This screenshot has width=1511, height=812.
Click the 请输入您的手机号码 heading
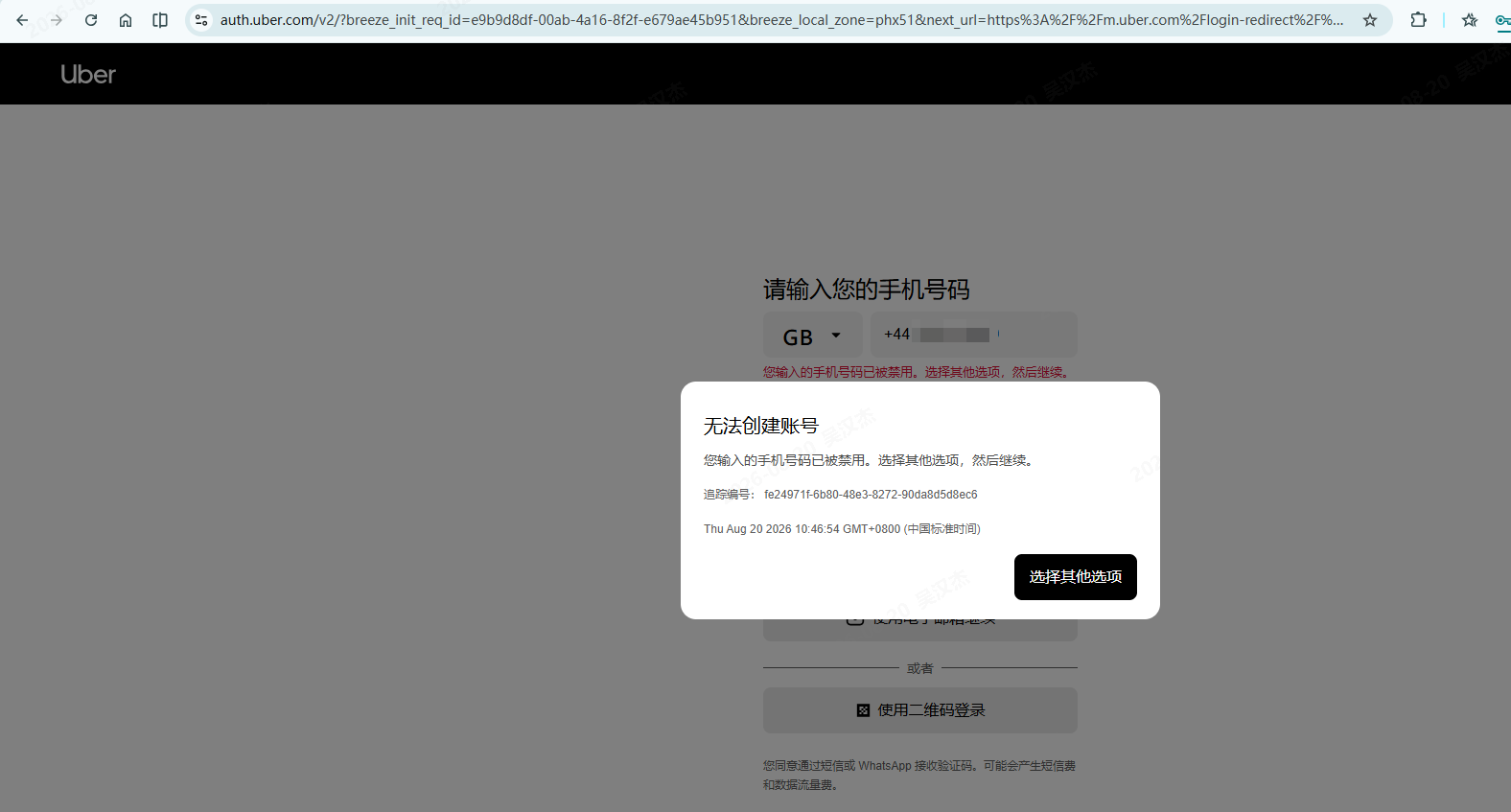point(867,290)
